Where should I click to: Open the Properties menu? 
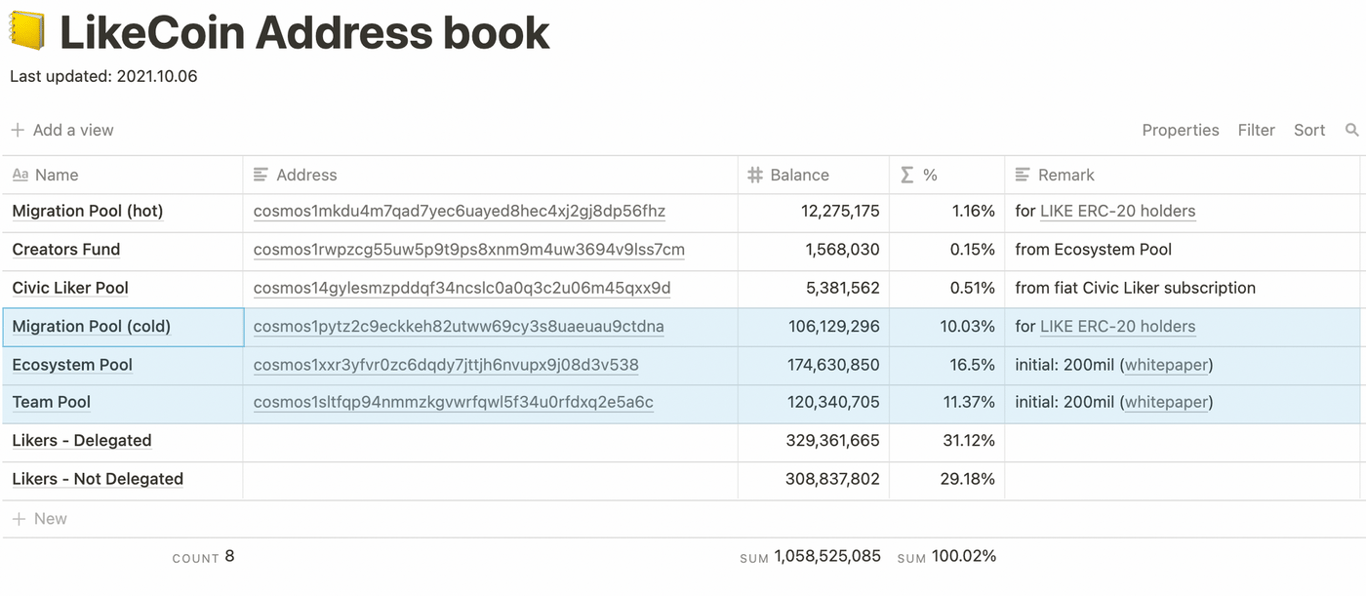click(1180, 130)
